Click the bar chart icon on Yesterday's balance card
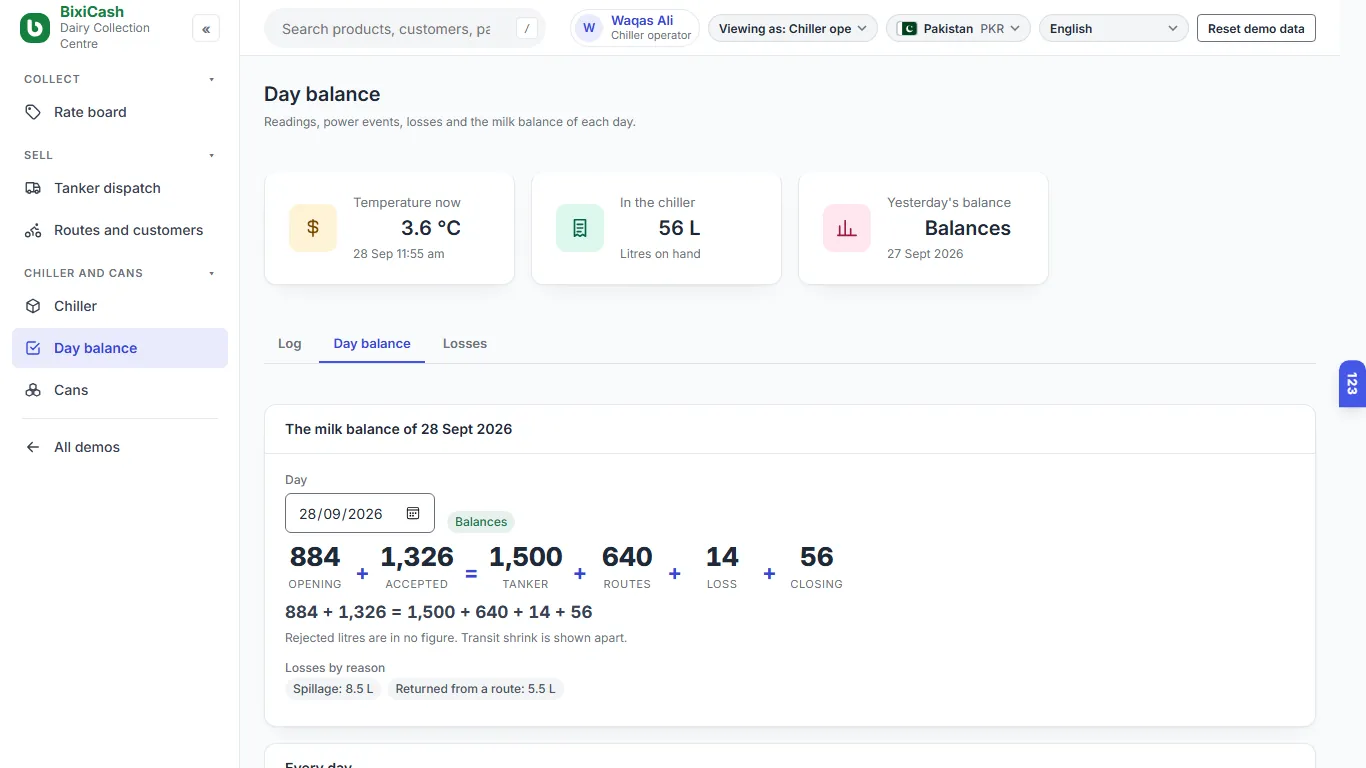The height and width of the screenshot is (768, 1366). click(847, 228)
